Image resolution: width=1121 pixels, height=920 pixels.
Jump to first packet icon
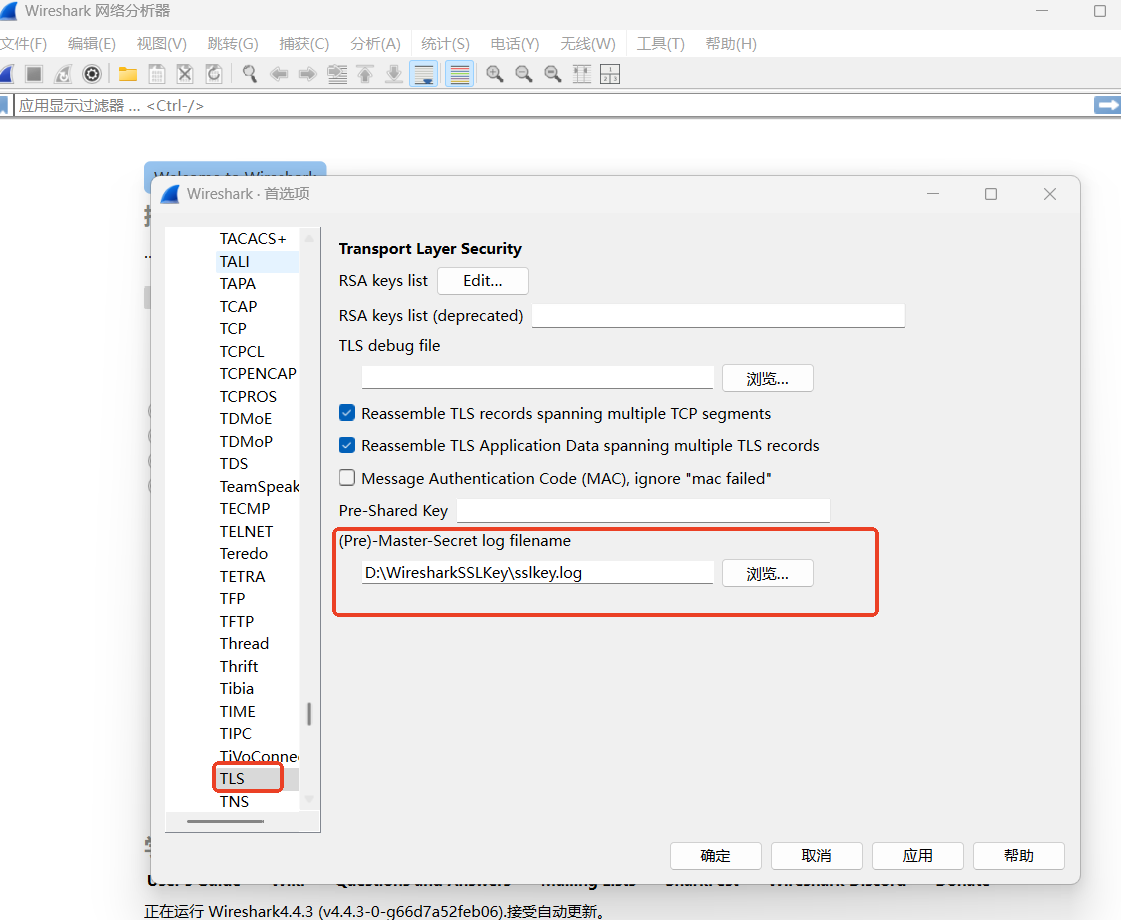point(365,74)
